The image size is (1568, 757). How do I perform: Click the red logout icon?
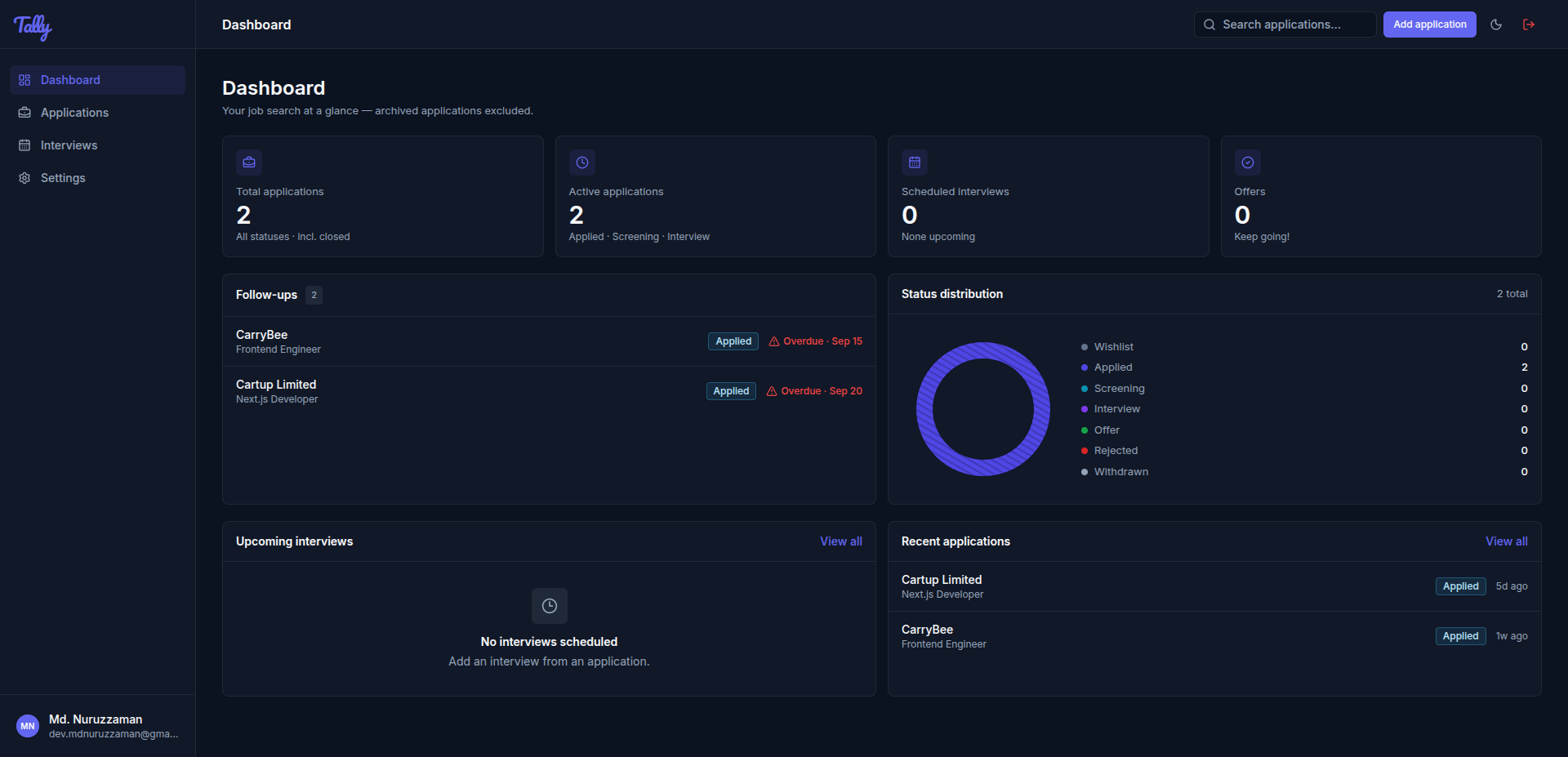[1529, 24]
